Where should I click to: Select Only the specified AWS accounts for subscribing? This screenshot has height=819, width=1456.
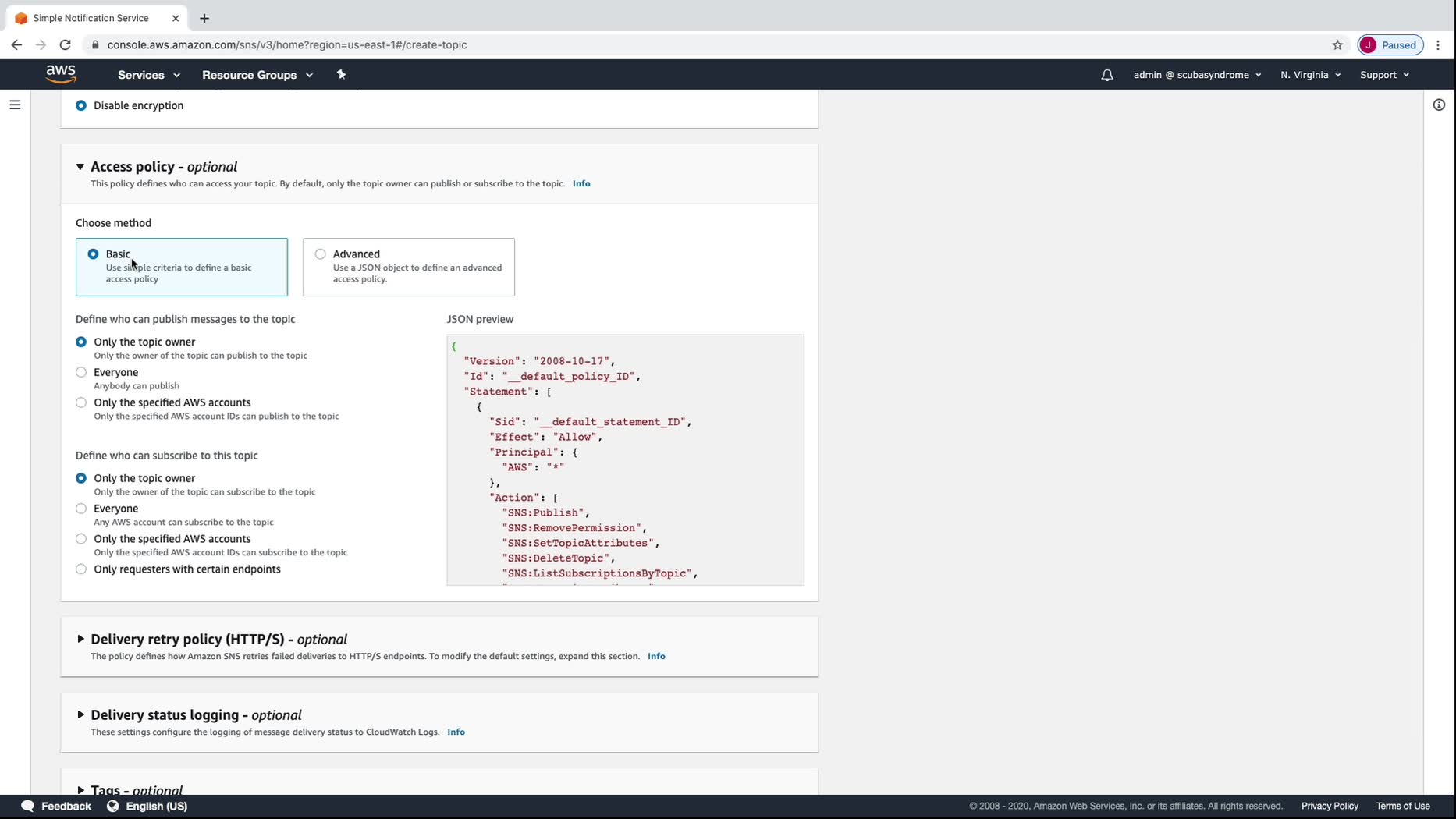pos(81,539)
